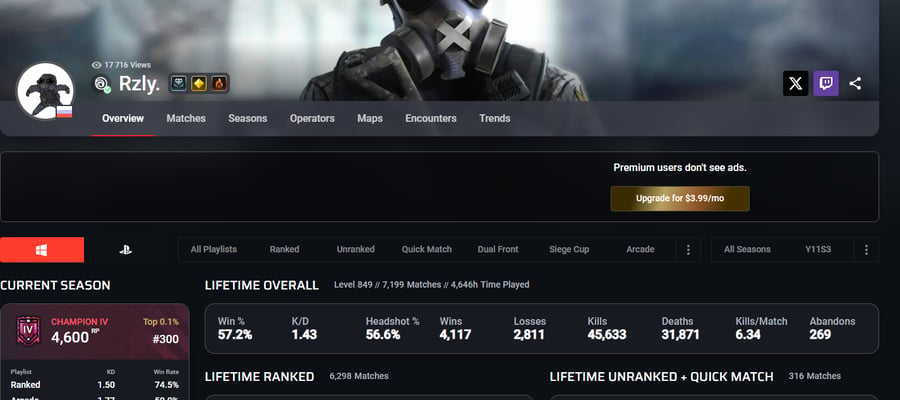Image resolution: width=900 pixels, height=400 pixels.
Task: Select the Y11S3 season filter
Action: [x=818, y=250]
